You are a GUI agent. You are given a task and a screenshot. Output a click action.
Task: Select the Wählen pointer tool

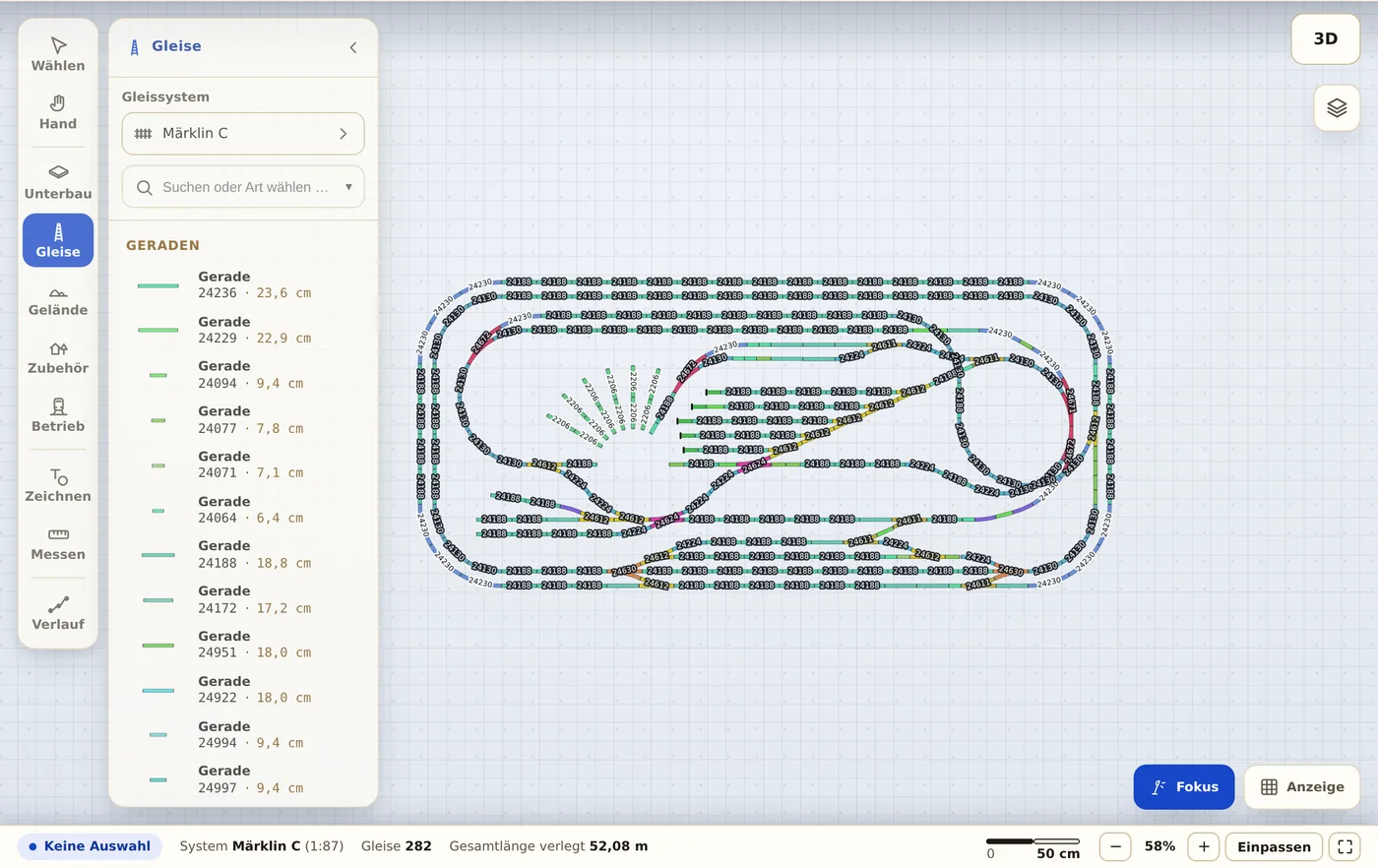click(58, 54)
